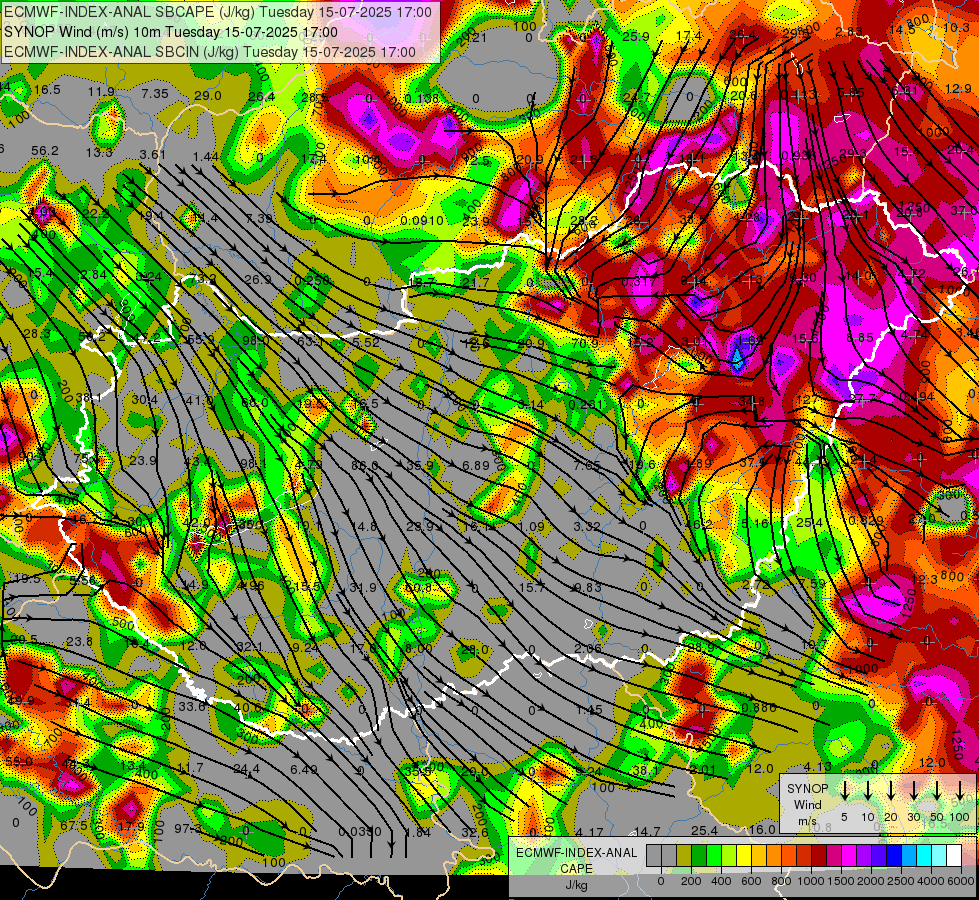Click the 5 m/s wind arrow in legend
This screenshot has width=979, height=900.
[845, 791]
